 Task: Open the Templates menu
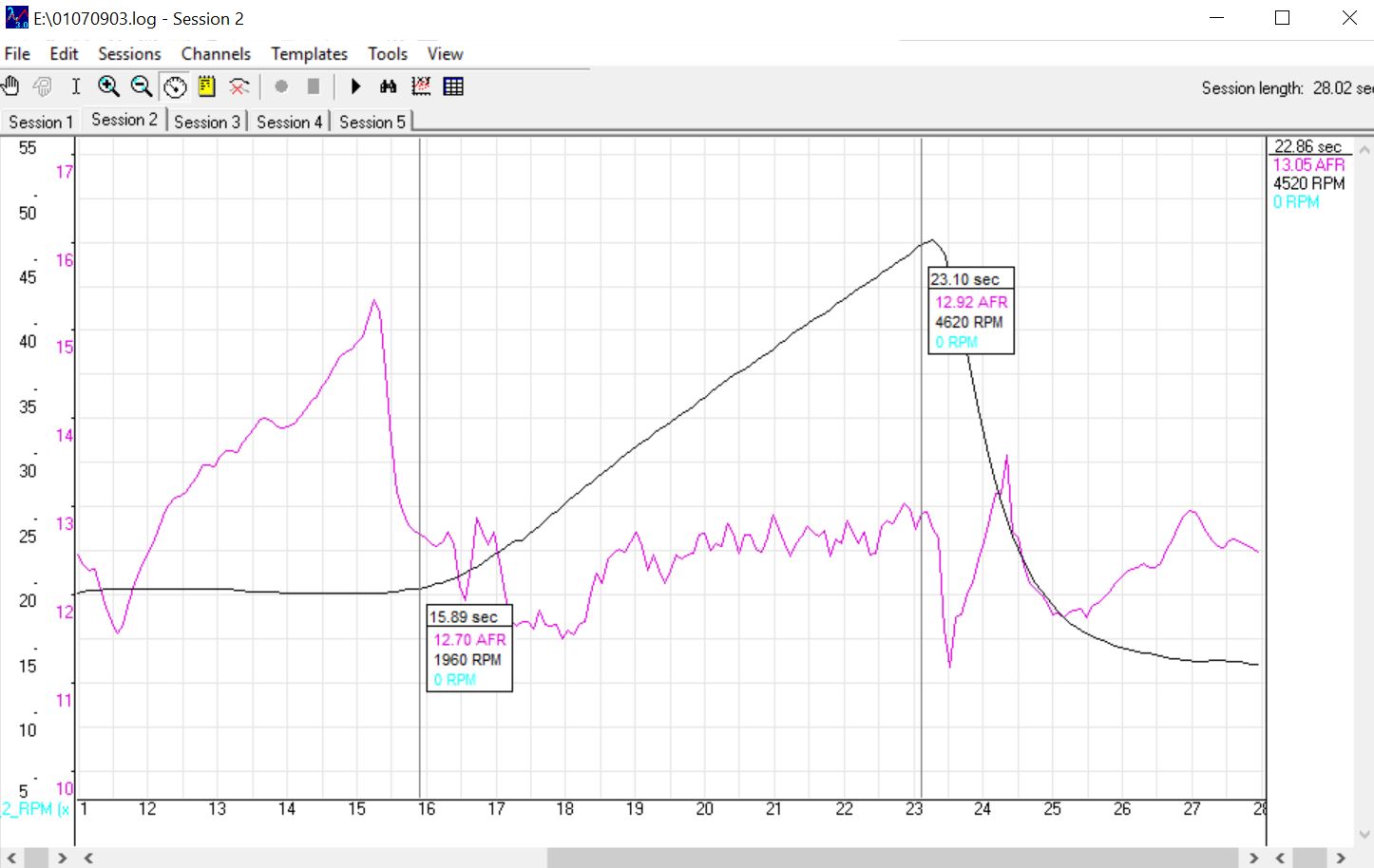pos(309,54)
